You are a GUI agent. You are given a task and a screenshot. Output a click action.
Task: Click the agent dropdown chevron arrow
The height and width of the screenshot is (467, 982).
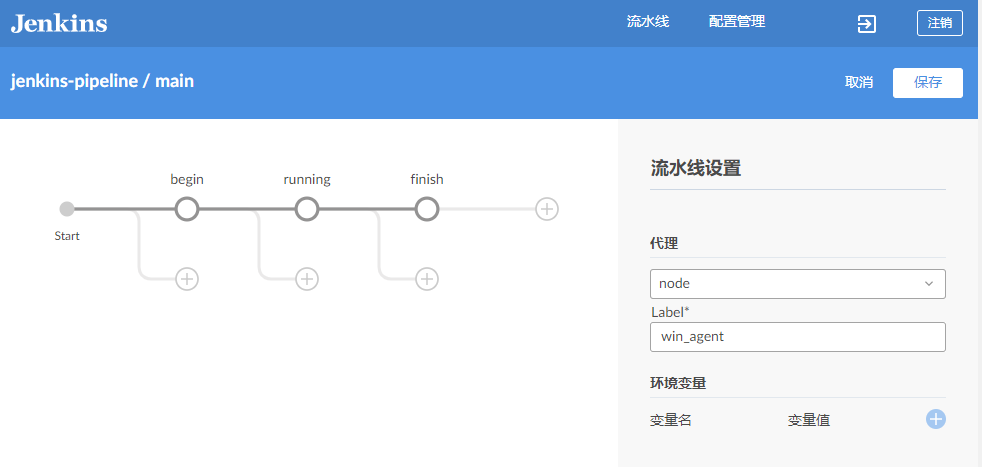coord(929,284)
